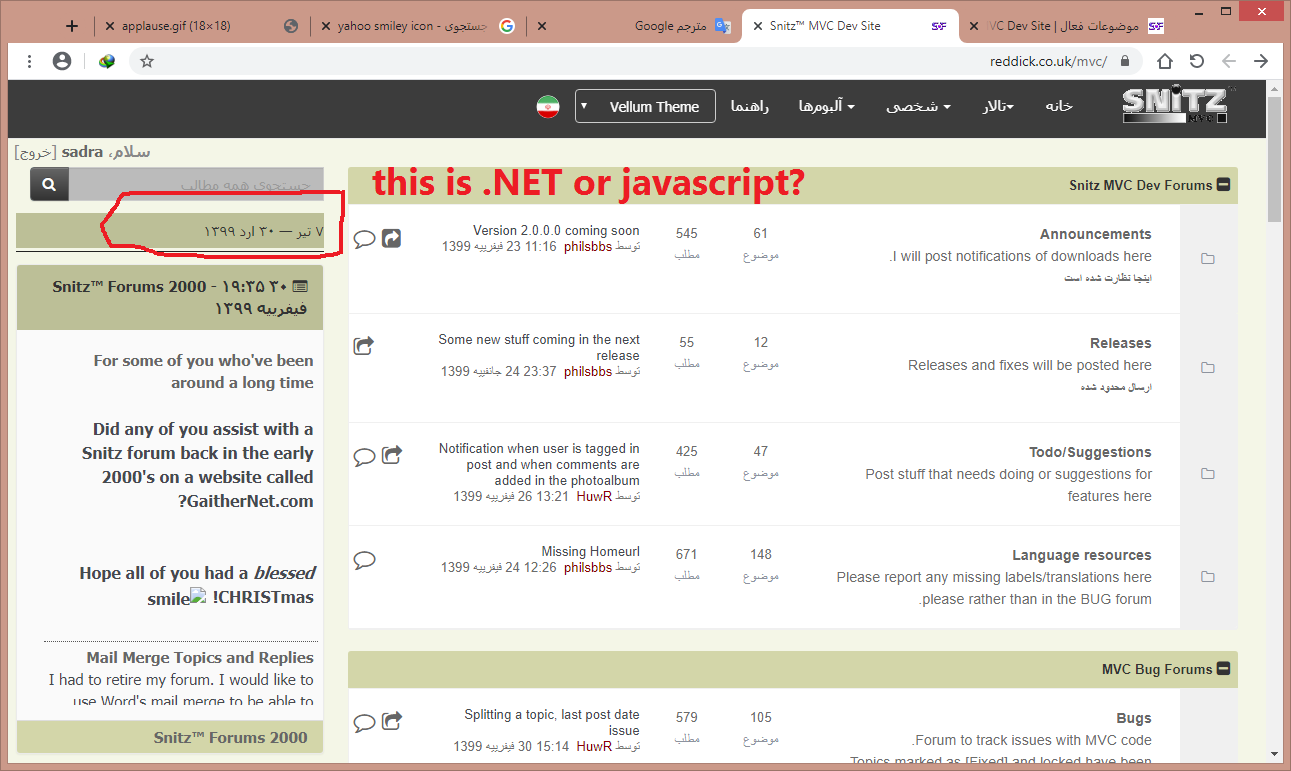
Task: Expand the شخصی navigation dropdown
Action: pos(917,107)
